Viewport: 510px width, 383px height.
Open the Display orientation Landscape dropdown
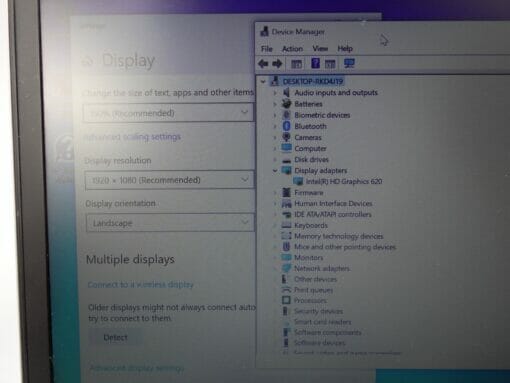pos(170,223)
